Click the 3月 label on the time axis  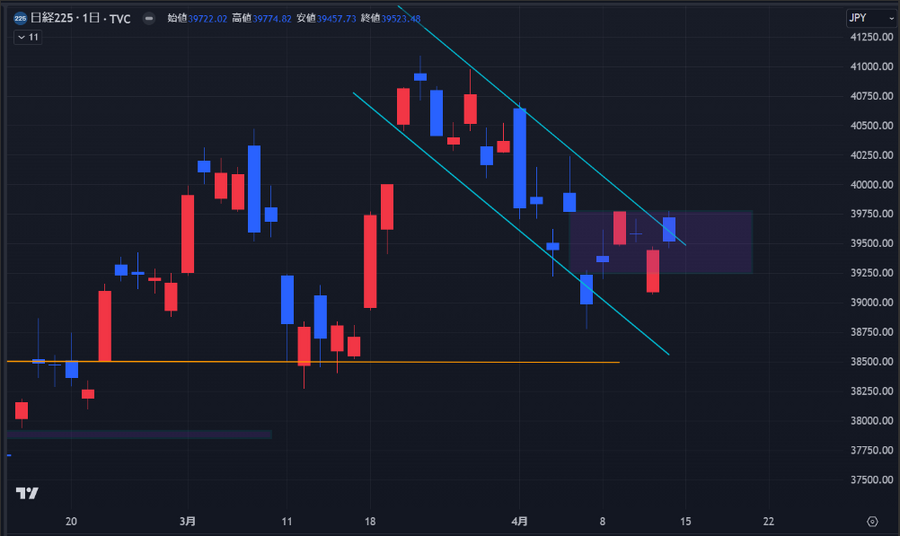(x=188, y=522)
